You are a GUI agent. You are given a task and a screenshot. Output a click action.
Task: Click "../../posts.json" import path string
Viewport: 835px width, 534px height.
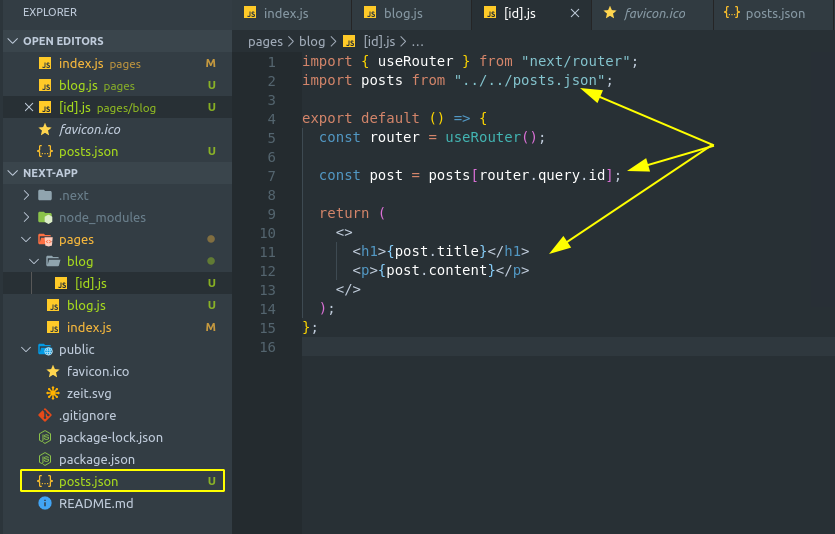tap(529, 80)
